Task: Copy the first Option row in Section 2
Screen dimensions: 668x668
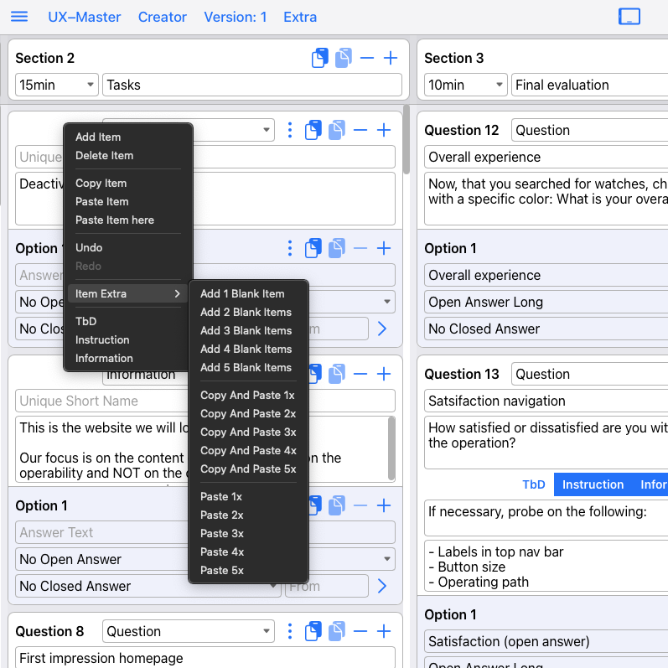Action: pyautogui.click(x=313, y=248)
